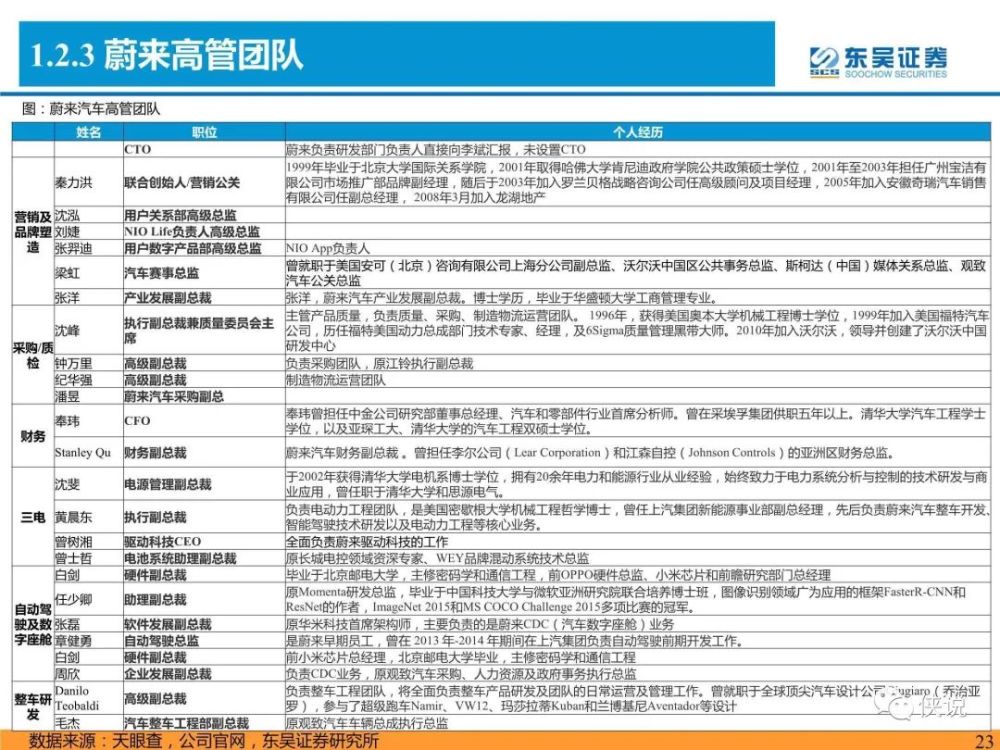Select 负责采购团队，原江铃执行副总裁 cell

point(638,364)
